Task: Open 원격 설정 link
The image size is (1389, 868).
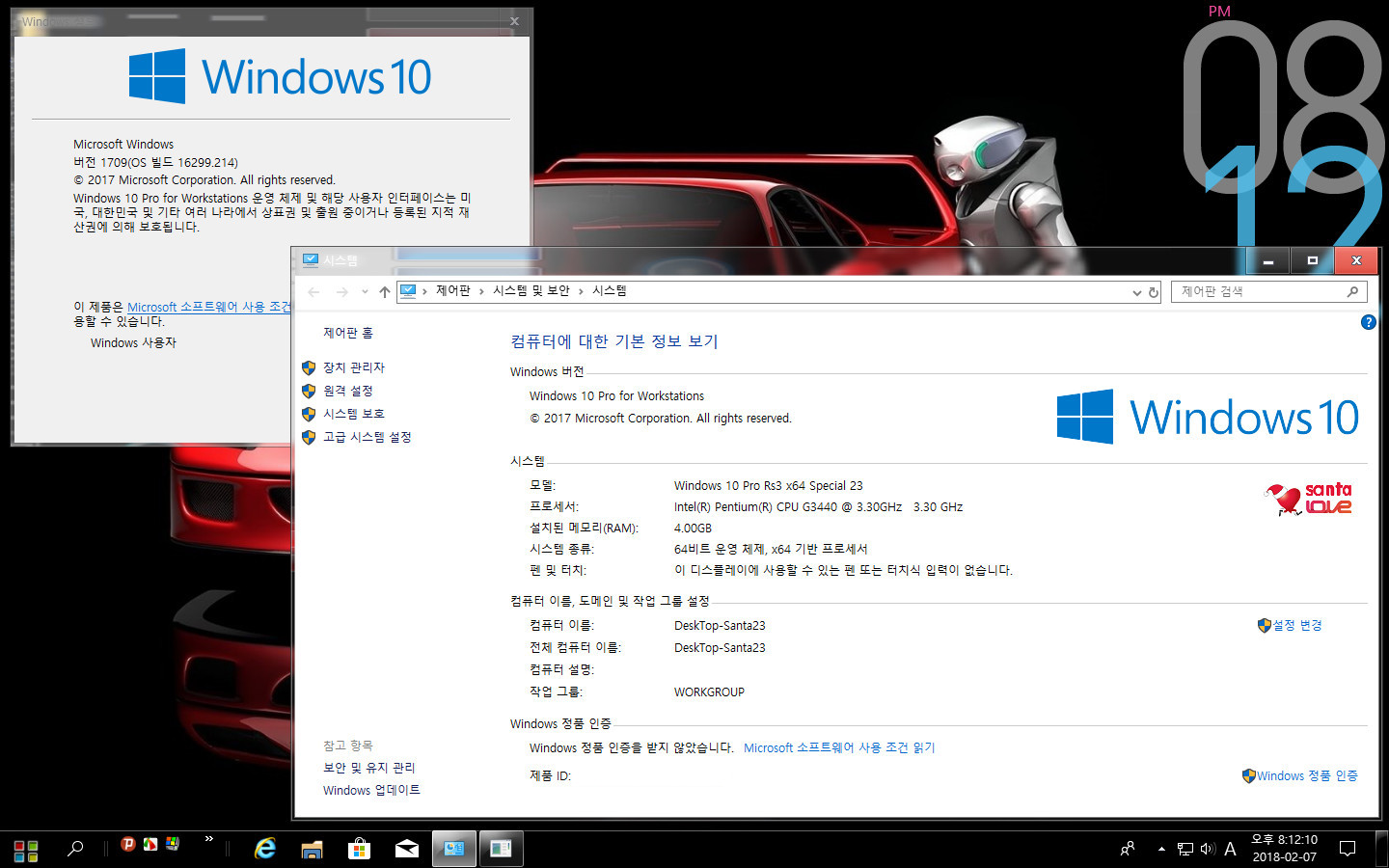Action: click(348, 391)
